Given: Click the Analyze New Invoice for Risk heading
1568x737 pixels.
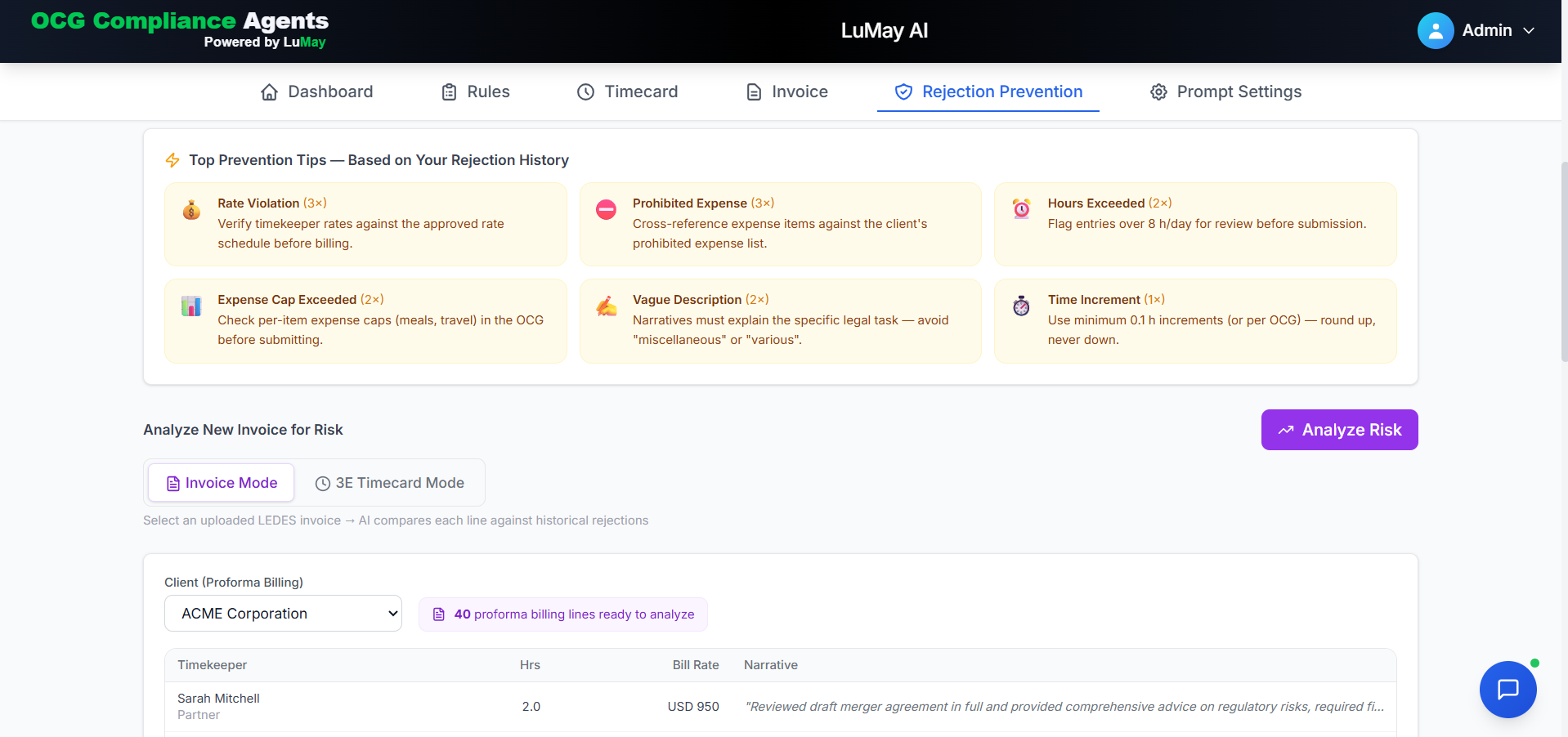Looking at the screenshot, I should [x=243, y=430].
